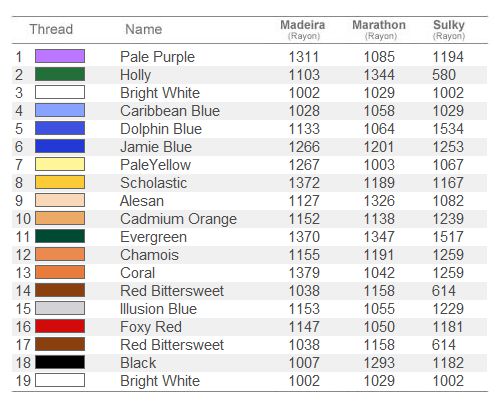This screenshot has width=500, height=402.
Task: Click the Pale Yellow color swatch
Action: pos(60,164)
